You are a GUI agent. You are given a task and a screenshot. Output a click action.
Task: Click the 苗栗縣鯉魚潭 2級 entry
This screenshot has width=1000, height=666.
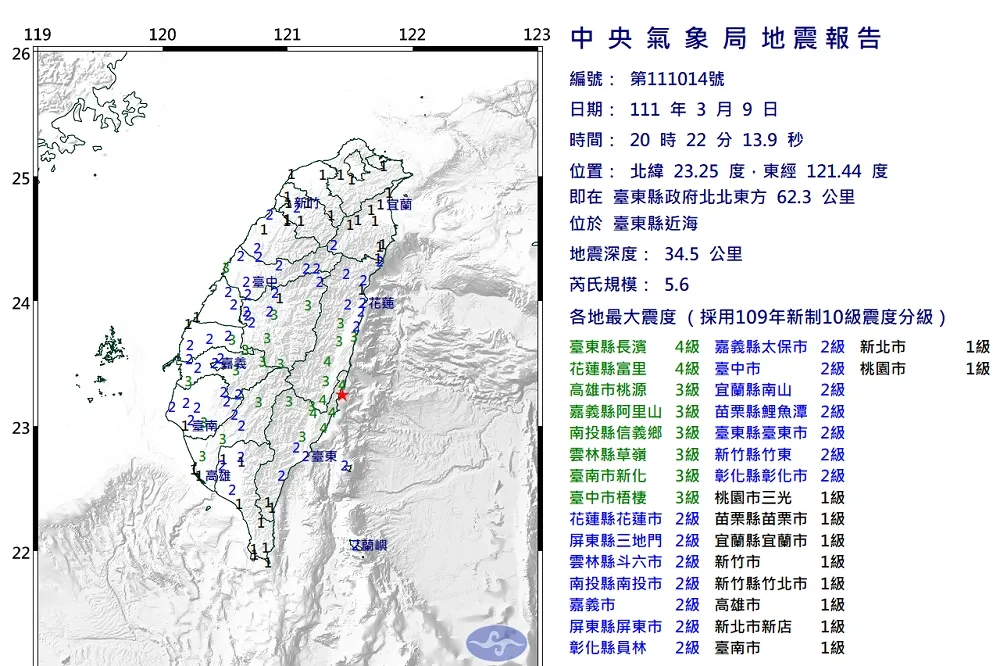(780, 411)
